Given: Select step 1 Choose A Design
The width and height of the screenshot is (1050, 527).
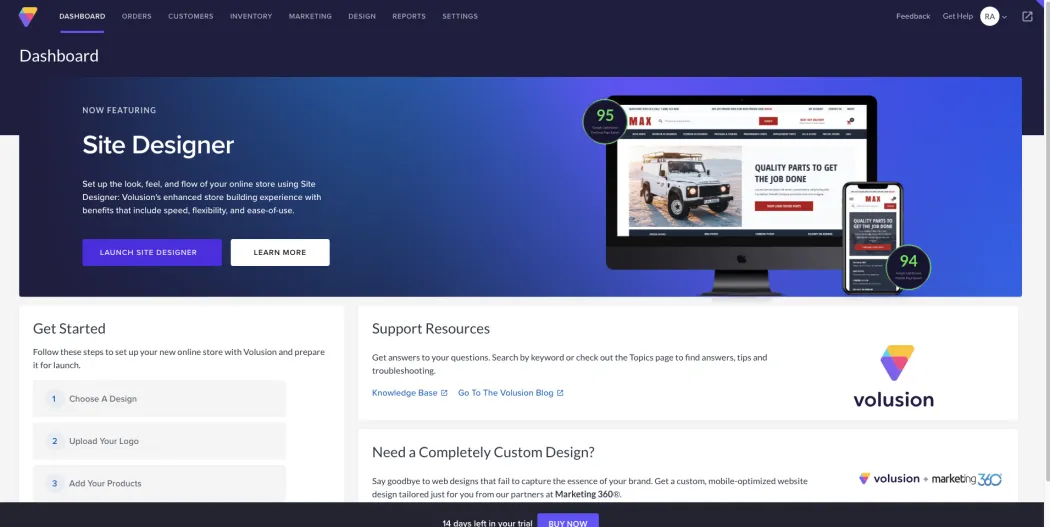Looking at the screenshot, I should (x=159, y=398).
